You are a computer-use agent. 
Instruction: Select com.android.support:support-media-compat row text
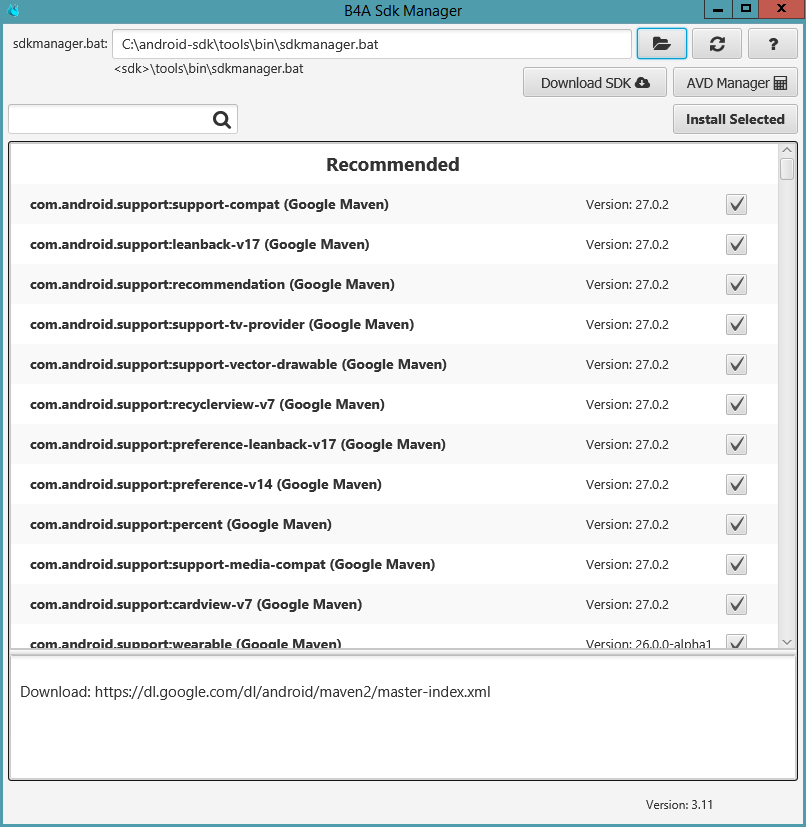(x=233, y=564)
